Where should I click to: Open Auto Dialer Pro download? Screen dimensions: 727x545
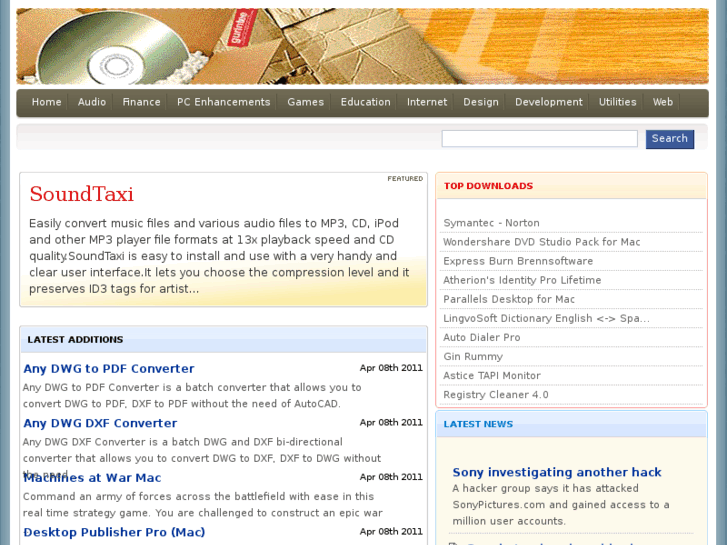tap(482, 337)
